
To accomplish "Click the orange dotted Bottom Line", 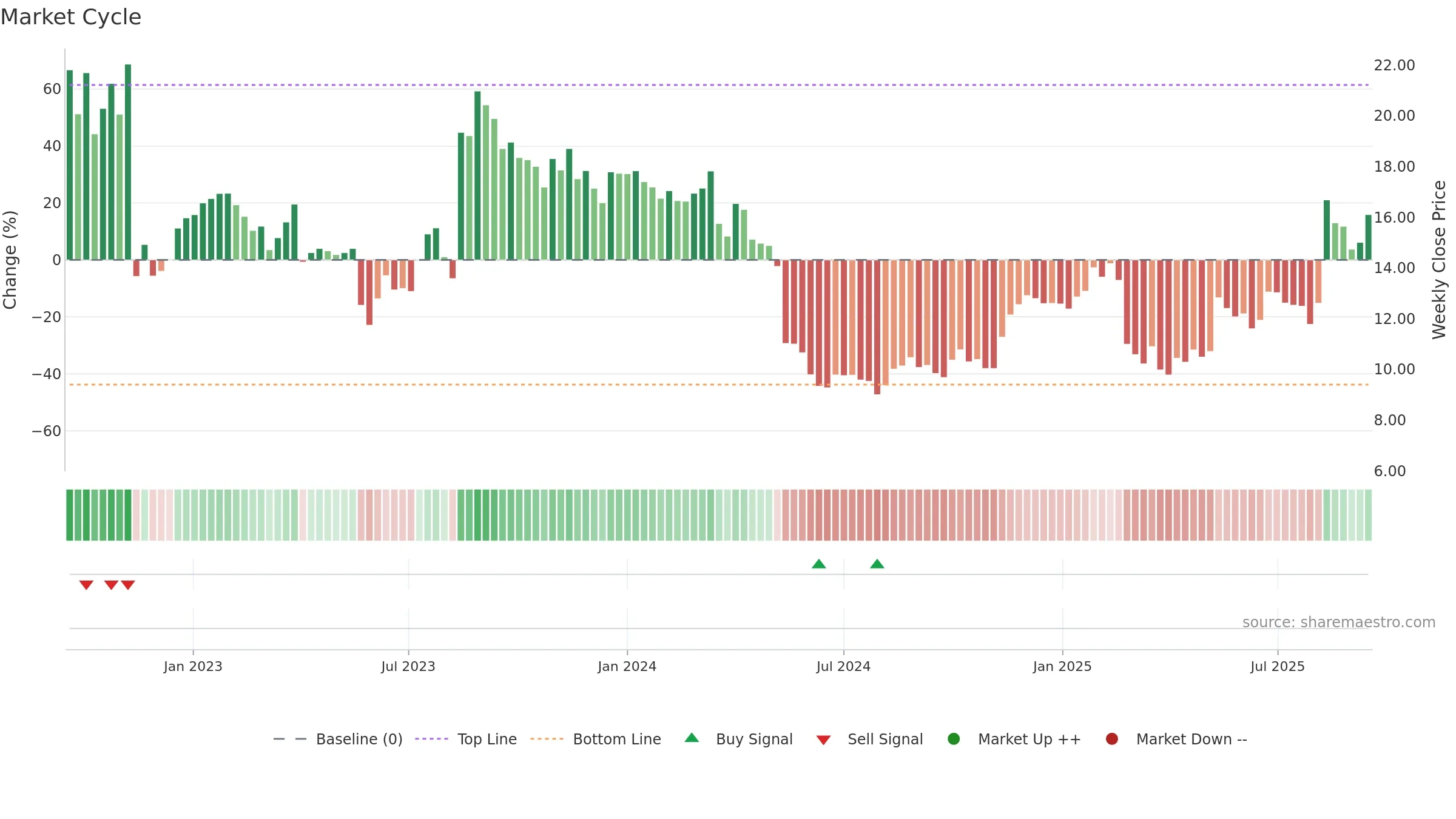I will pos(719,385).
